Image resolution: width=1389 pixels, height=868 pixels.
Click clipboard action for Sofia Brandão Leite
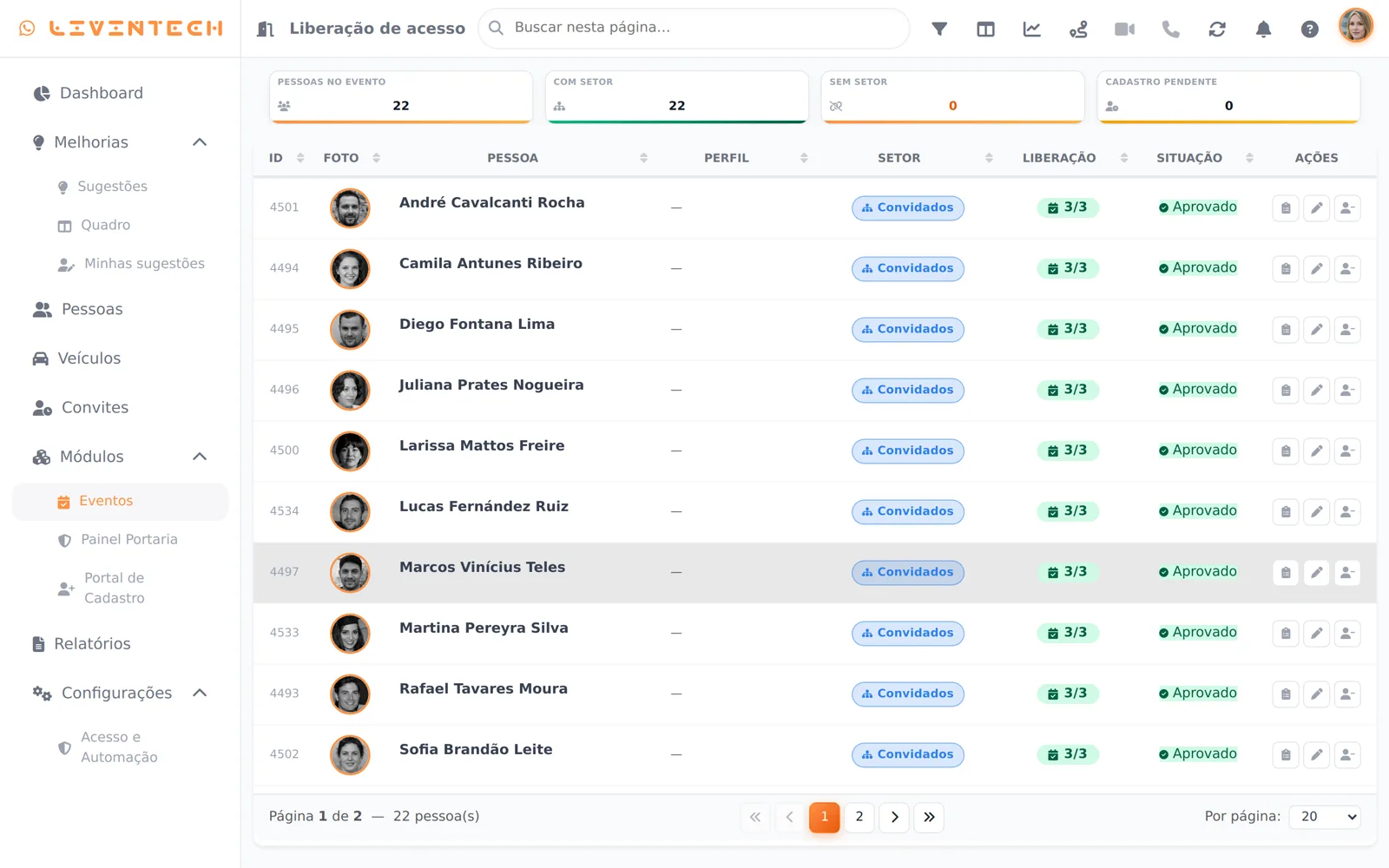(x=1286, y=755)
